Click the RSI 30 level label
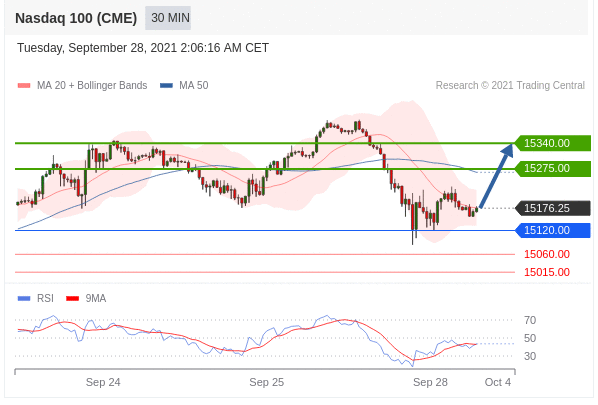The width and height of the screenshot is (598, 405). point(530,356)
